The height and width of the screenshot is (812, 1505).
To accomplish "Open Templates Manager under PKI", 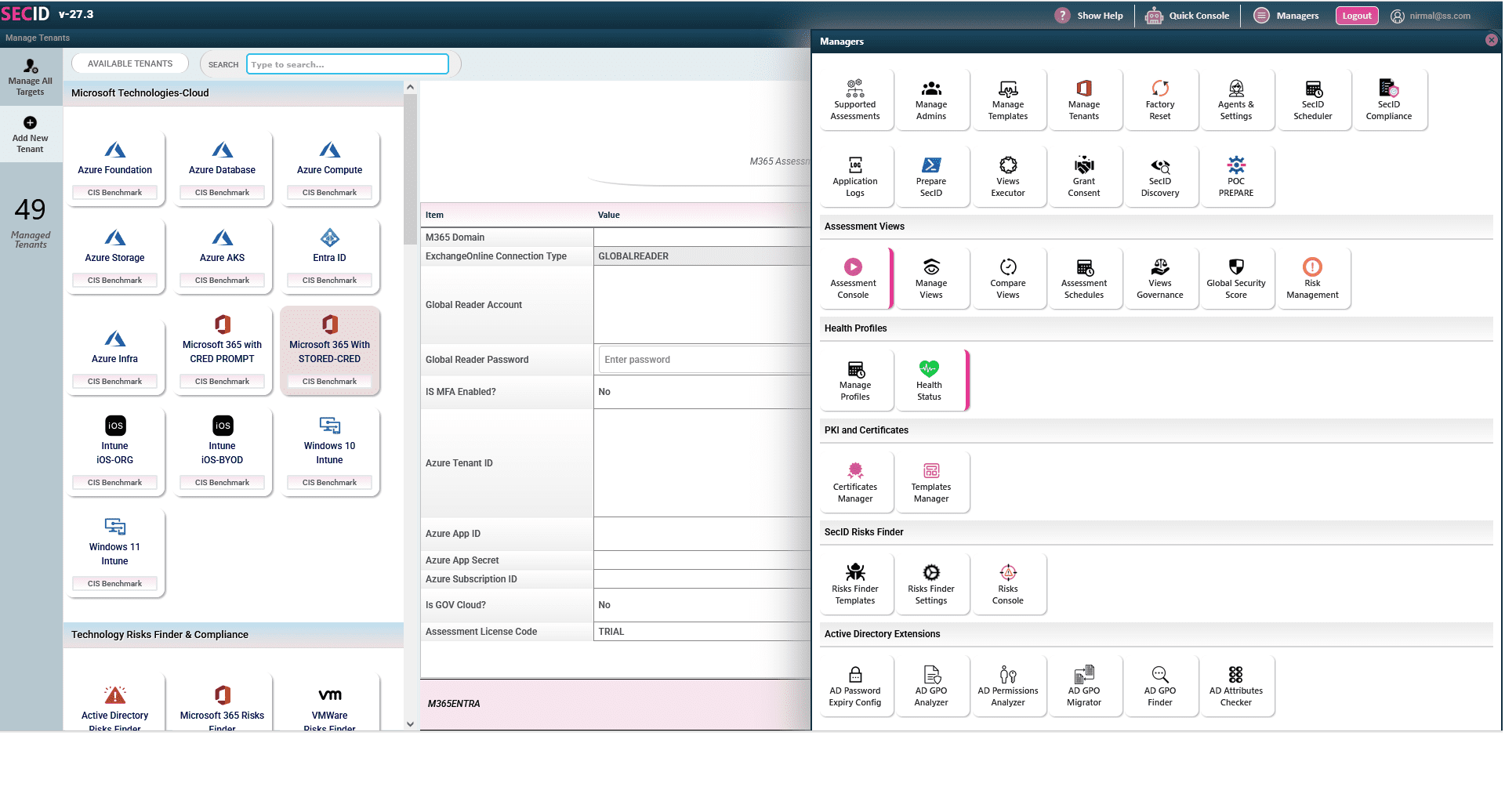I will pos(931,482).
